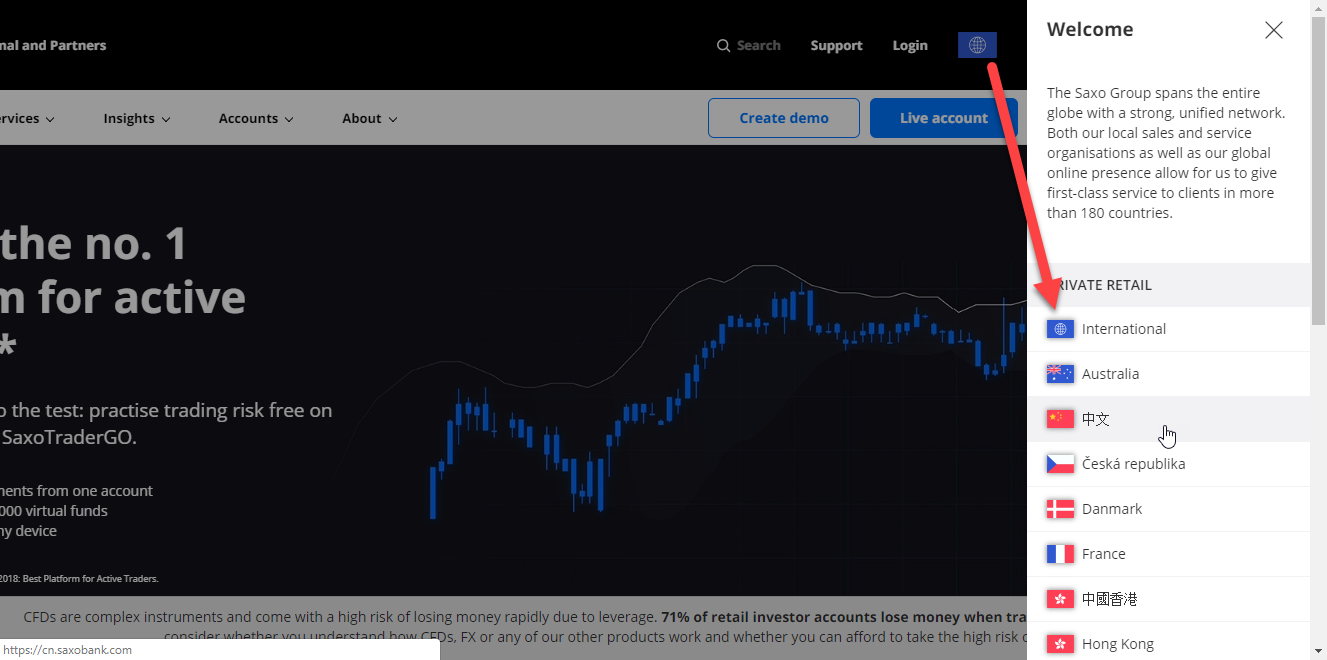
Task: Select 中文 region link
Action: point(1168,419)
